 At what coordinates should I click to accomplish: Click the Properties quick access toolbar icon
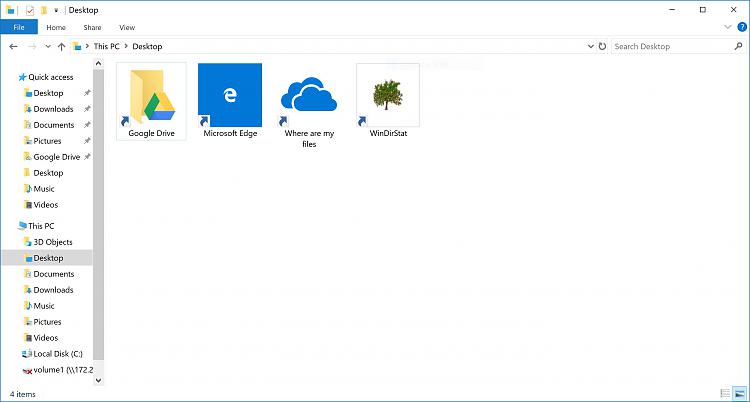click(x=30, y=10)
